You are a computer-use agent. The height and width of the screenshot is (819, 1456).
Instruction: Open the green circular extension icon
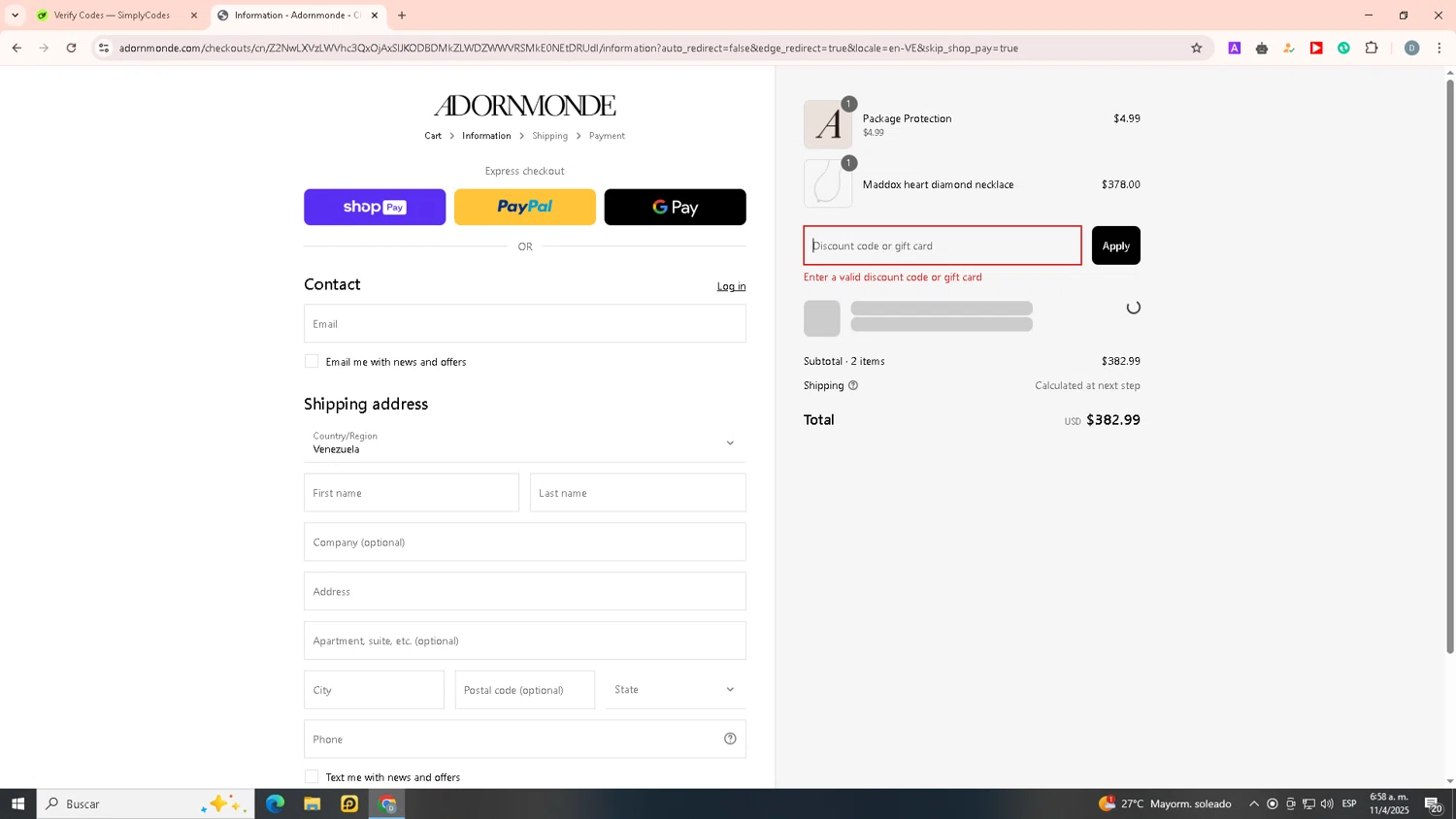point(1343,48)
